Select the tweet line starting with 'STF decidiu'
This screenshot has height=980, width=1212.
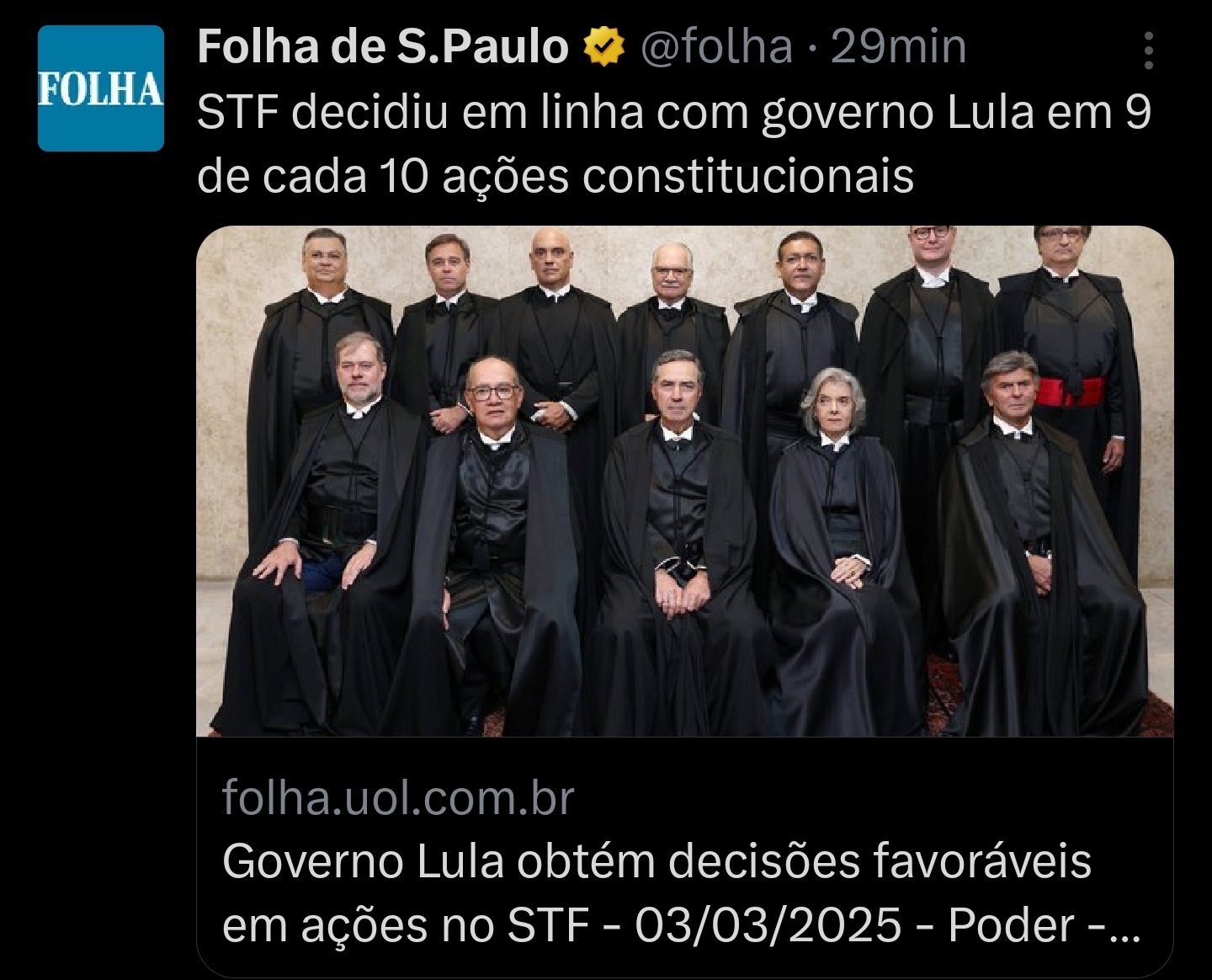point(674,112)
